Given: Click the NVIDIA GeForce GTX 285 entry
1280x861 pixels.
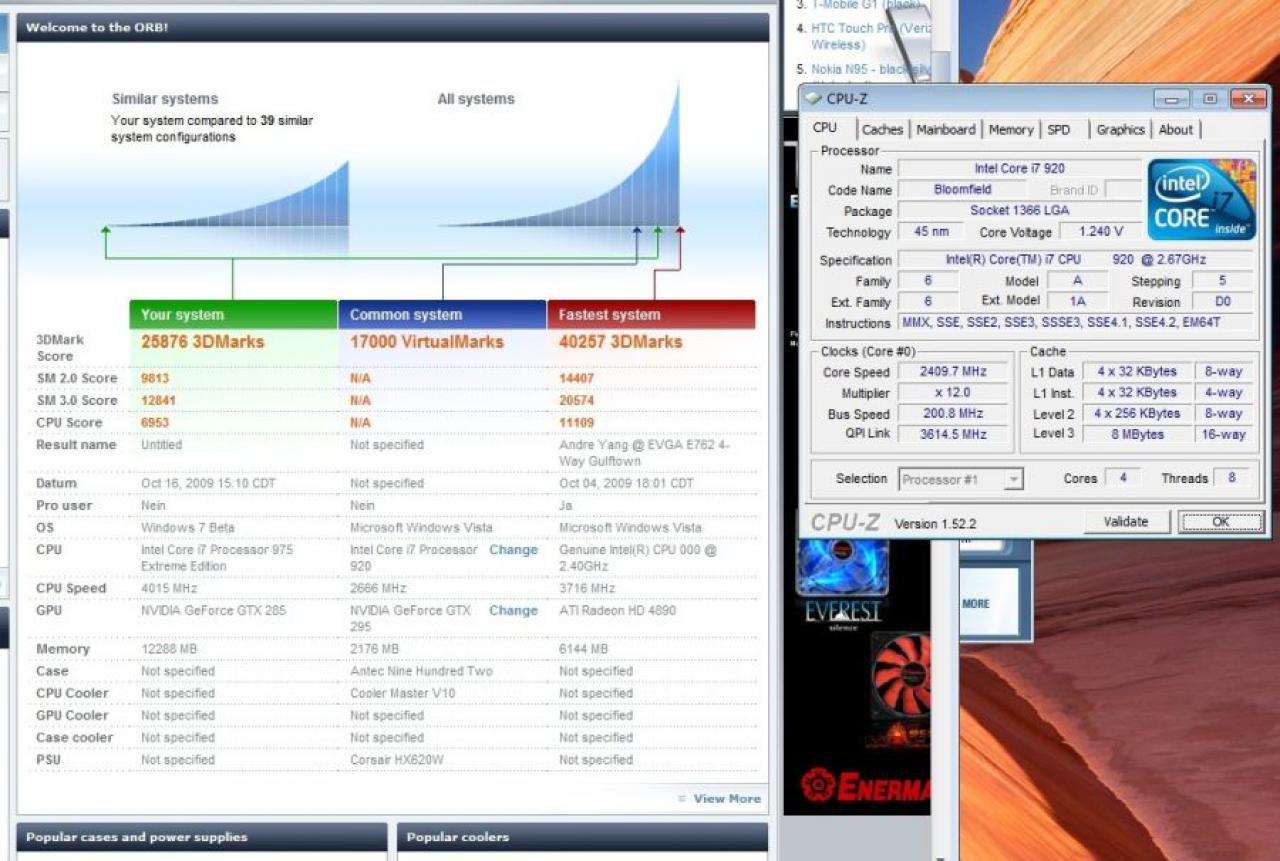Looking at the screenshot, I should point(213,610).
